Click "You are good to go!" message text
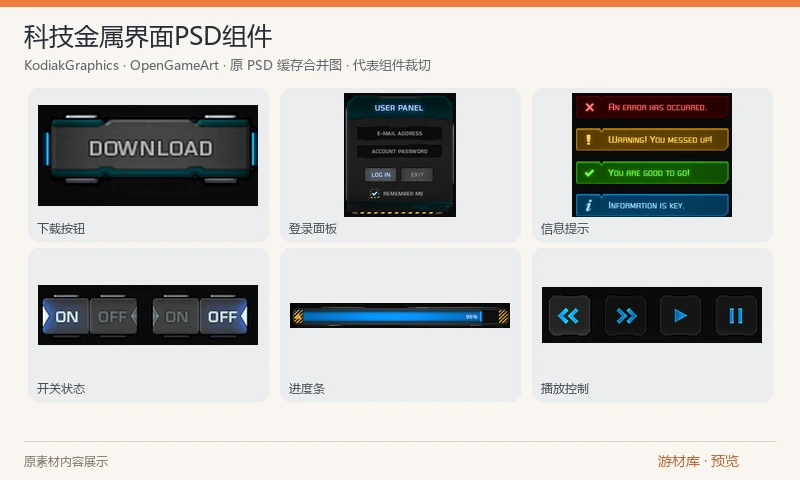The image size is (800, 480). 648,173
